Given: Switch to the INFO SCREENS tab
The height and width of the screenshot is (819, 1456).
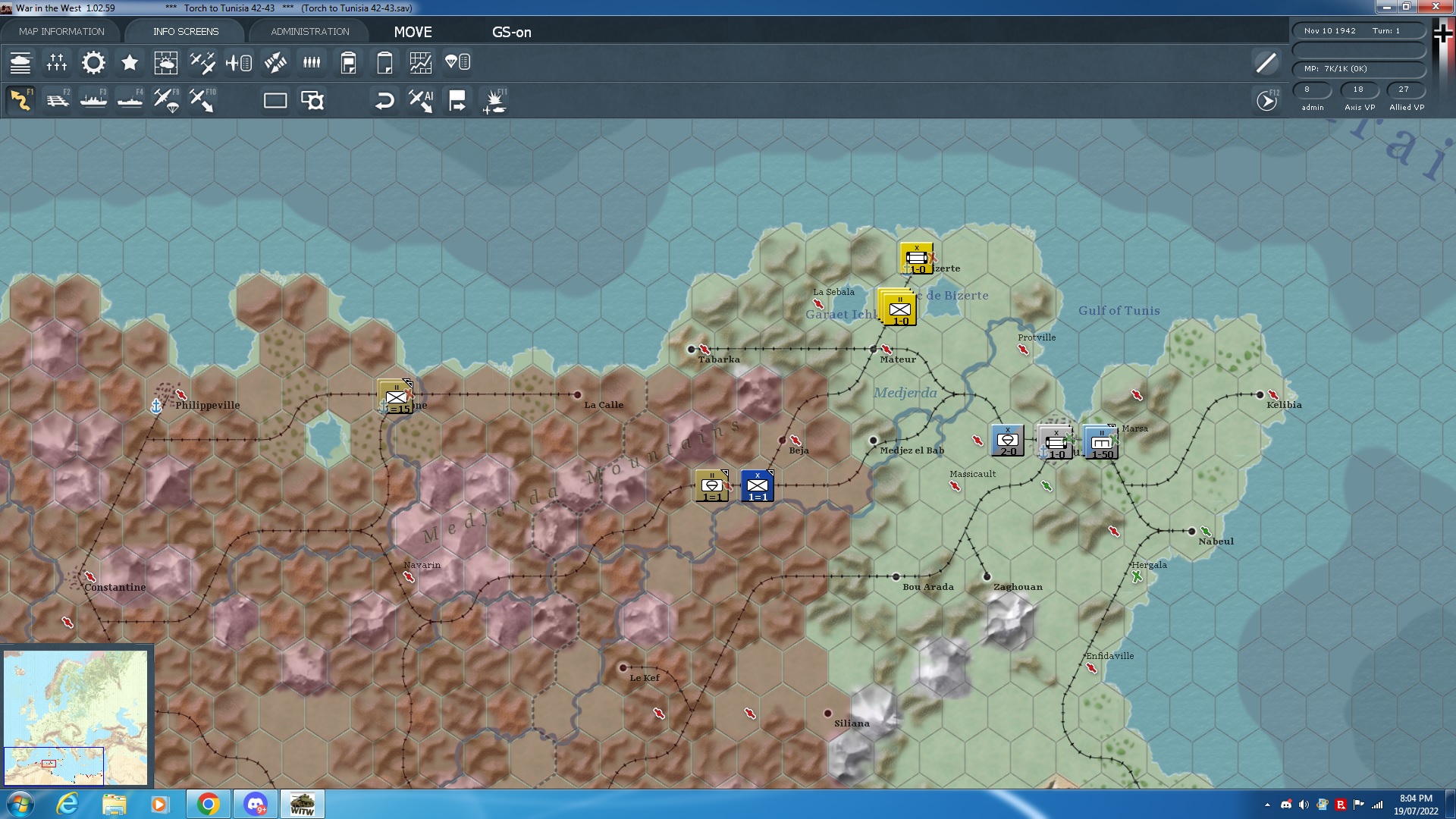Looking at the screenshot, I should (x=186, y=31).
